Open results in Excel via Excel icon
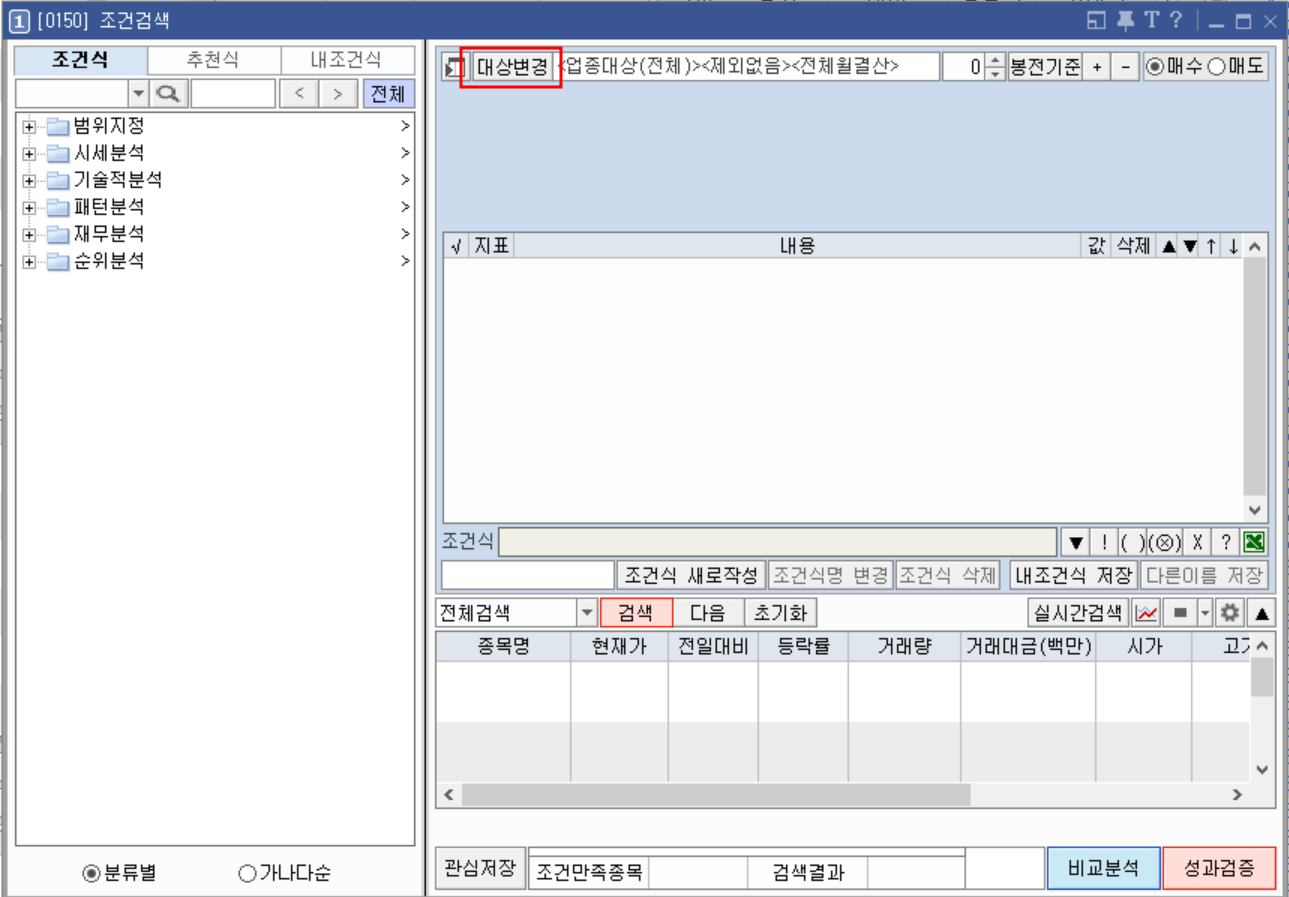 point(1255,544)
